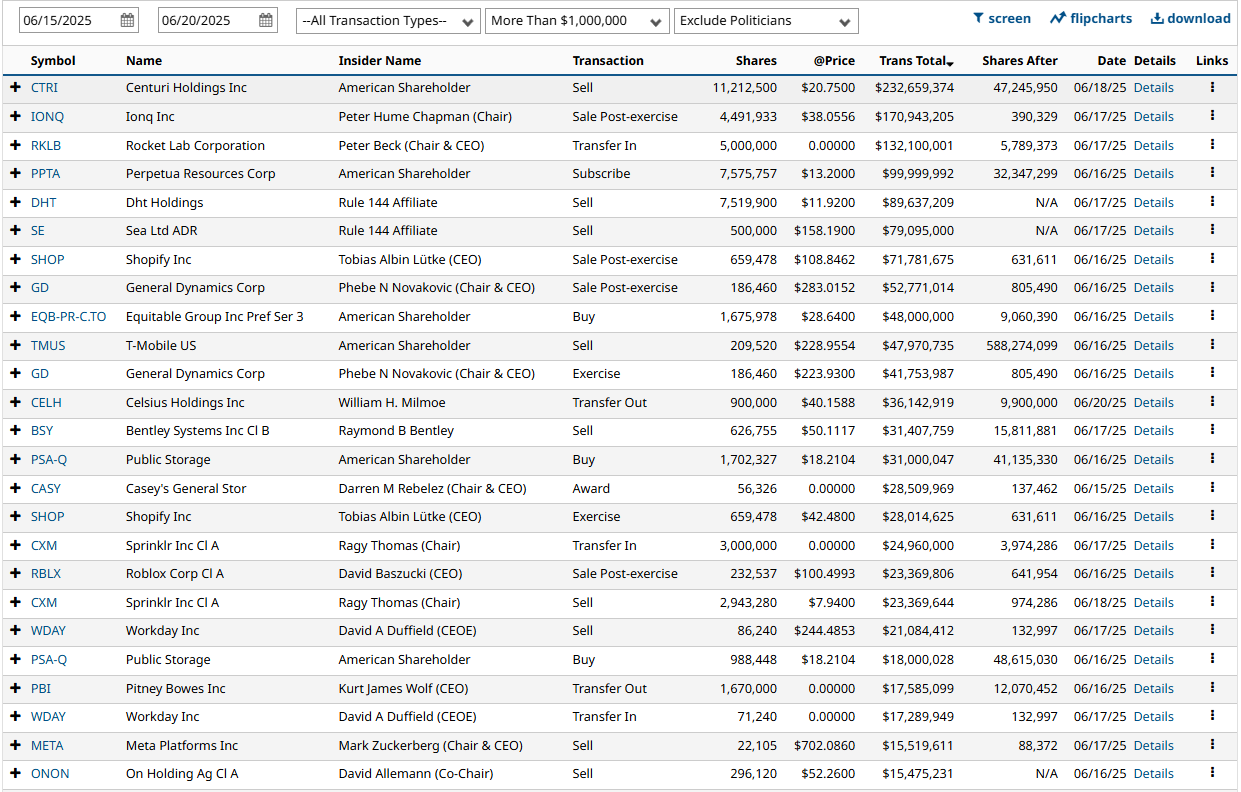Open the All Transaction Types dropdown
The image size is (1241, 792).
pos(388,21)
